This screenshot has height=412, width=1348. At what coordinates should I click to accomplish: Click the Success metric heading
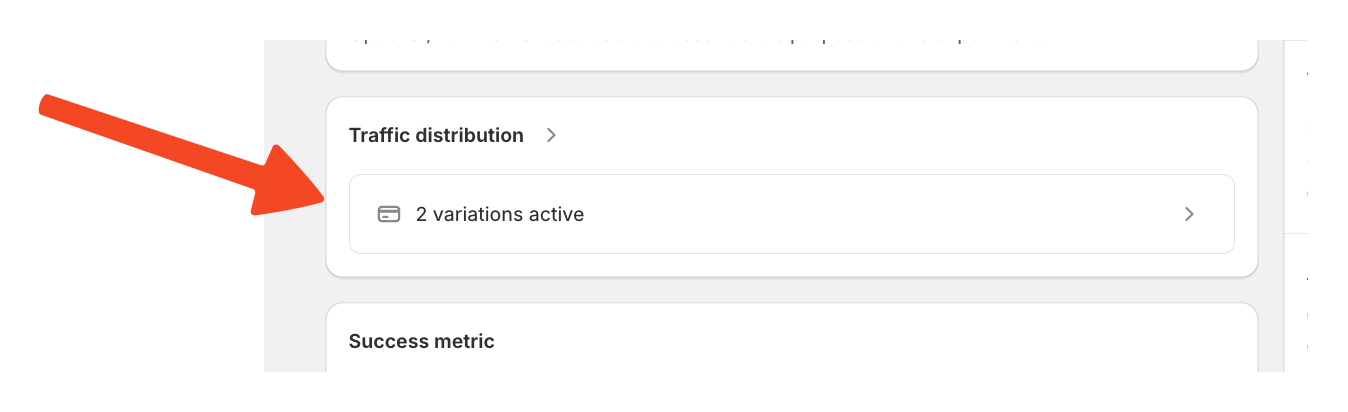pyautogui.click(x=421, y=341)
